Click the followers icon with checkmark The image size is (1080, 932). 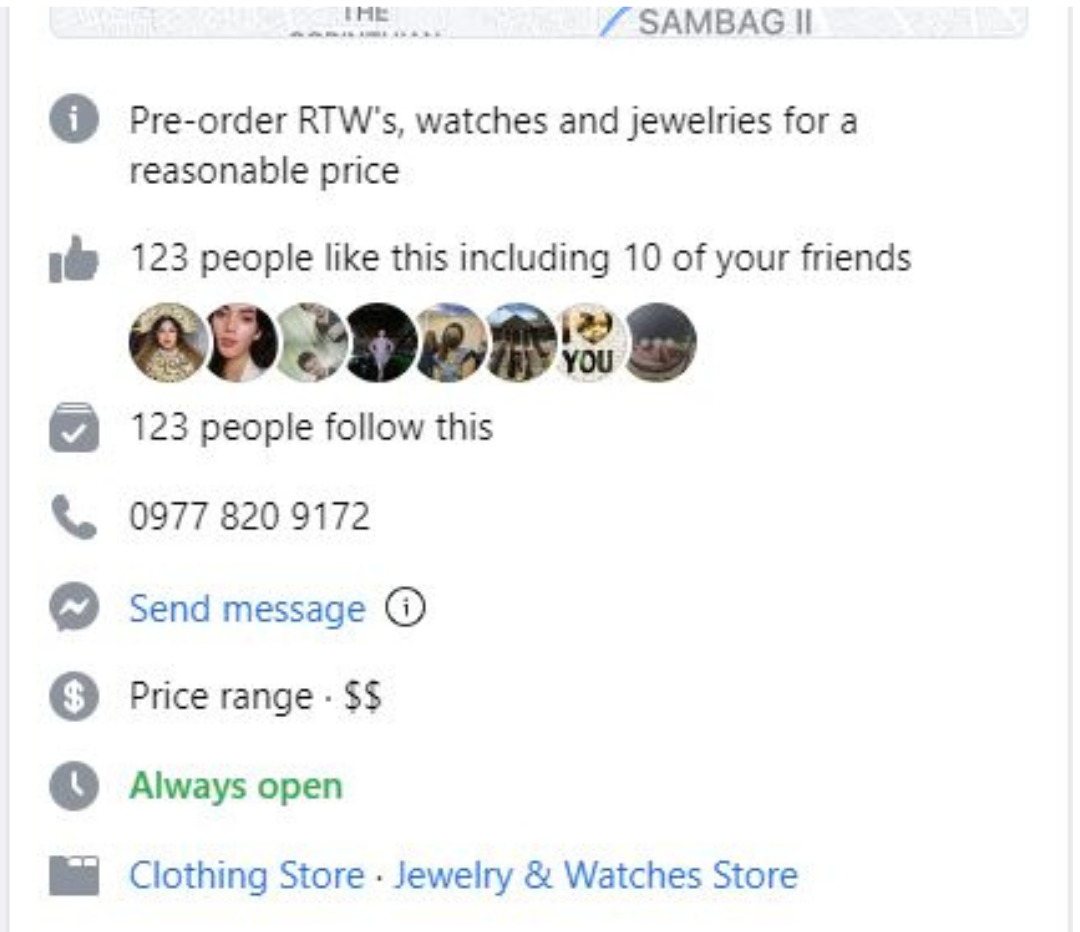[74, 430]
